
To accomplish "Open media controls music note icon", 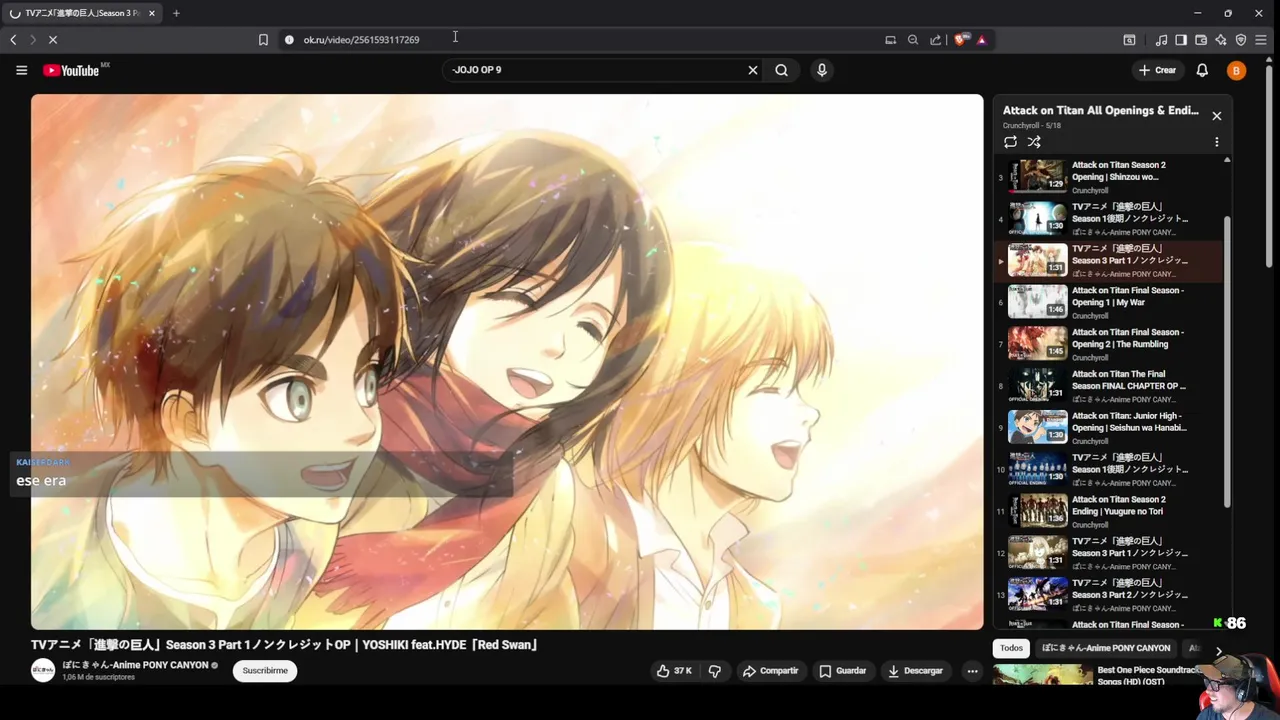I will [1161, 40].
